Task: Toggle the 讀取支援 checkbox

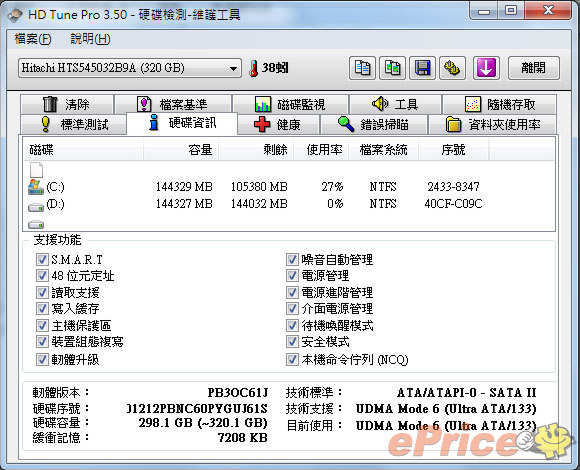Action: [x=42, y=293]
